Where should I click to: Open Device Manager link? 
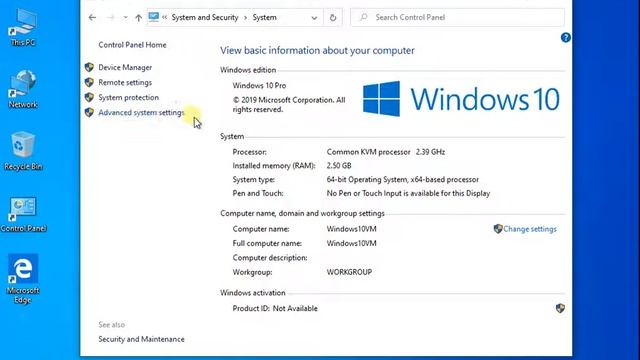click(x=125, y=67)
